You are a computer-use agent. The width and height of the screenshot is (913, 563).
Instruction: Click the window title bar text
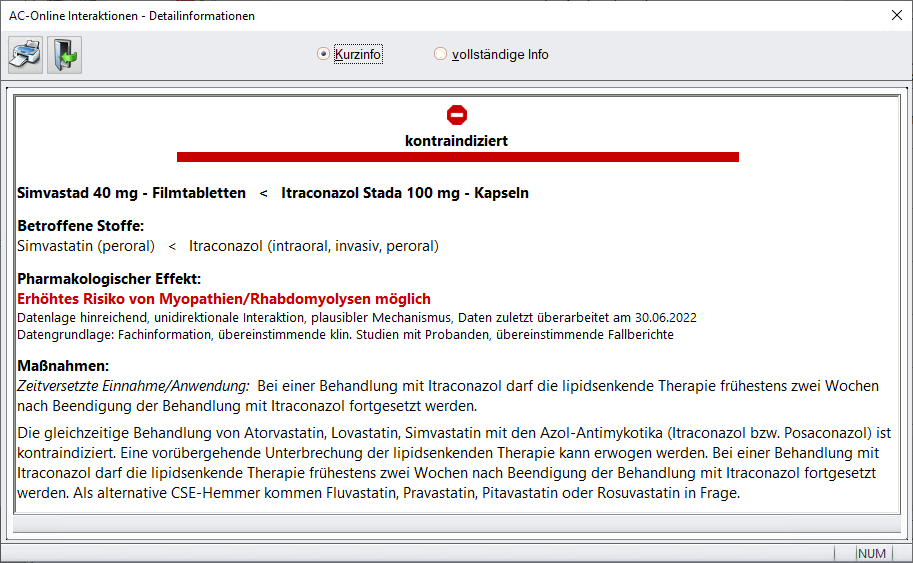click(x=131, y=16)
